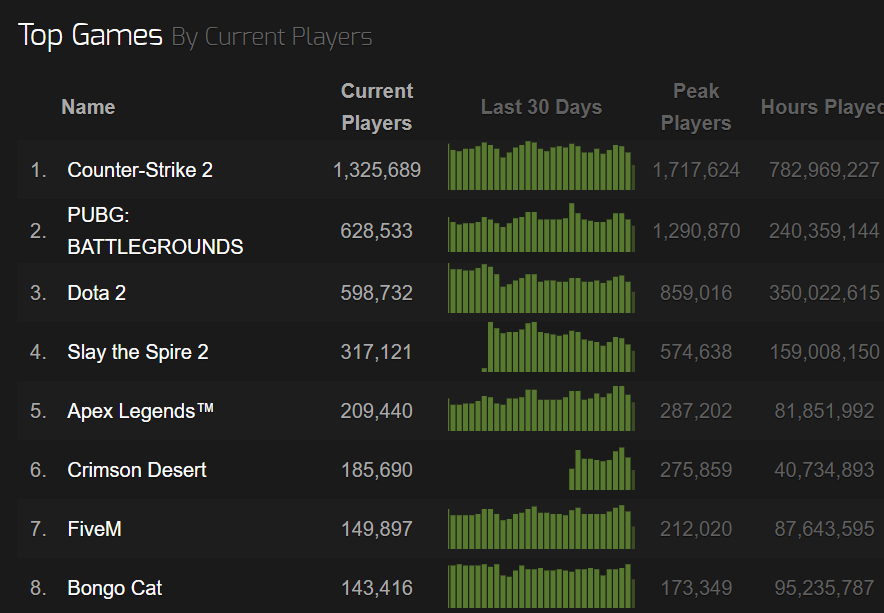
Task: Click the Last 30 Days column header
Action: [x=541, y=107]
